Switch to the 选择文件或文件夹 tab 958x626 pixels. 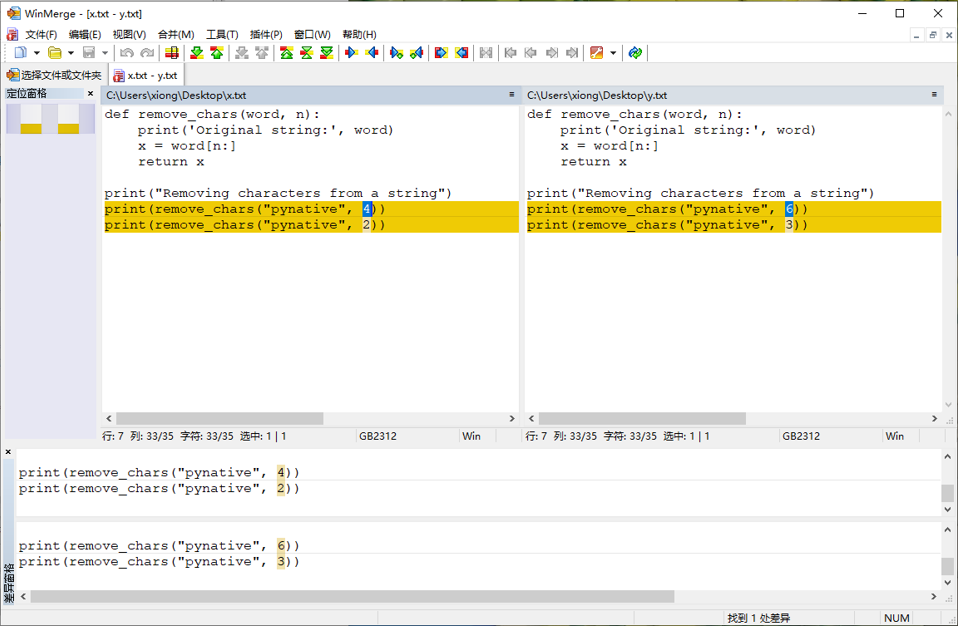tap(54, 75)
